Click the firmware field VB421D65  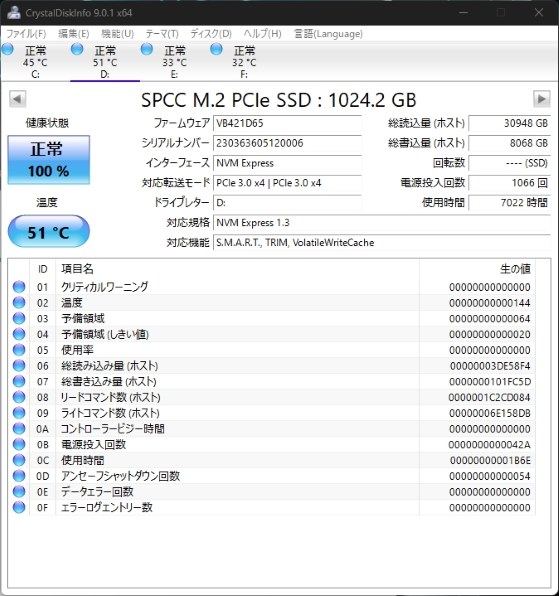click(x=287, y=124)
